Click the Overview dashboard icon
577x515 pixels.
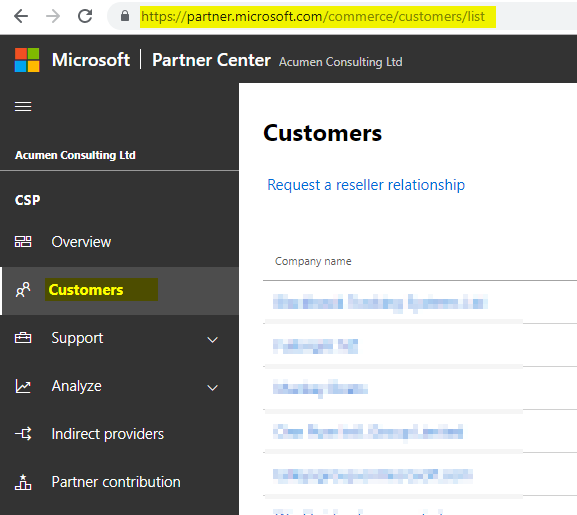[23, 242]
